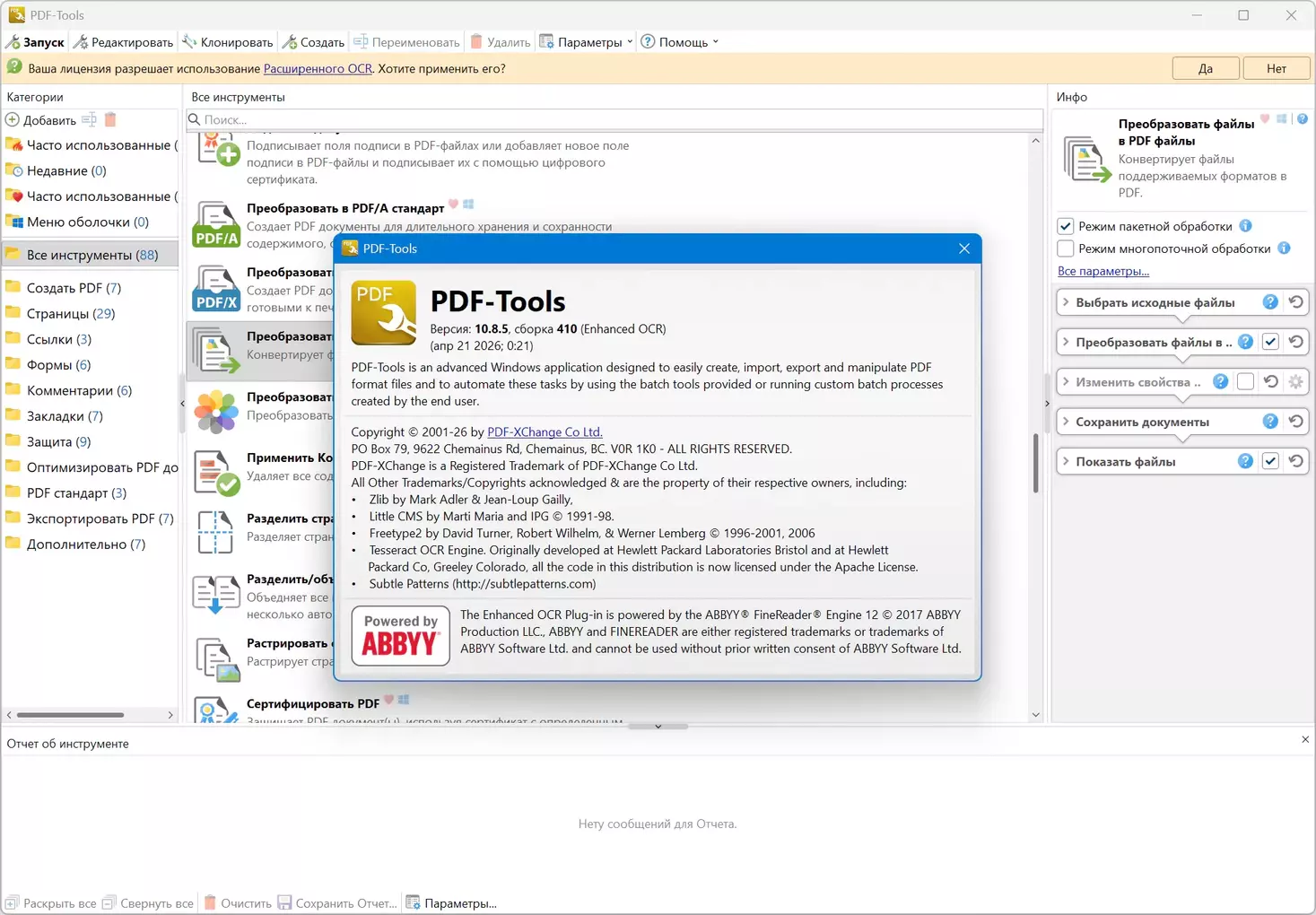
Task: Click Нет in the license banner
Action: point(1277,68)
